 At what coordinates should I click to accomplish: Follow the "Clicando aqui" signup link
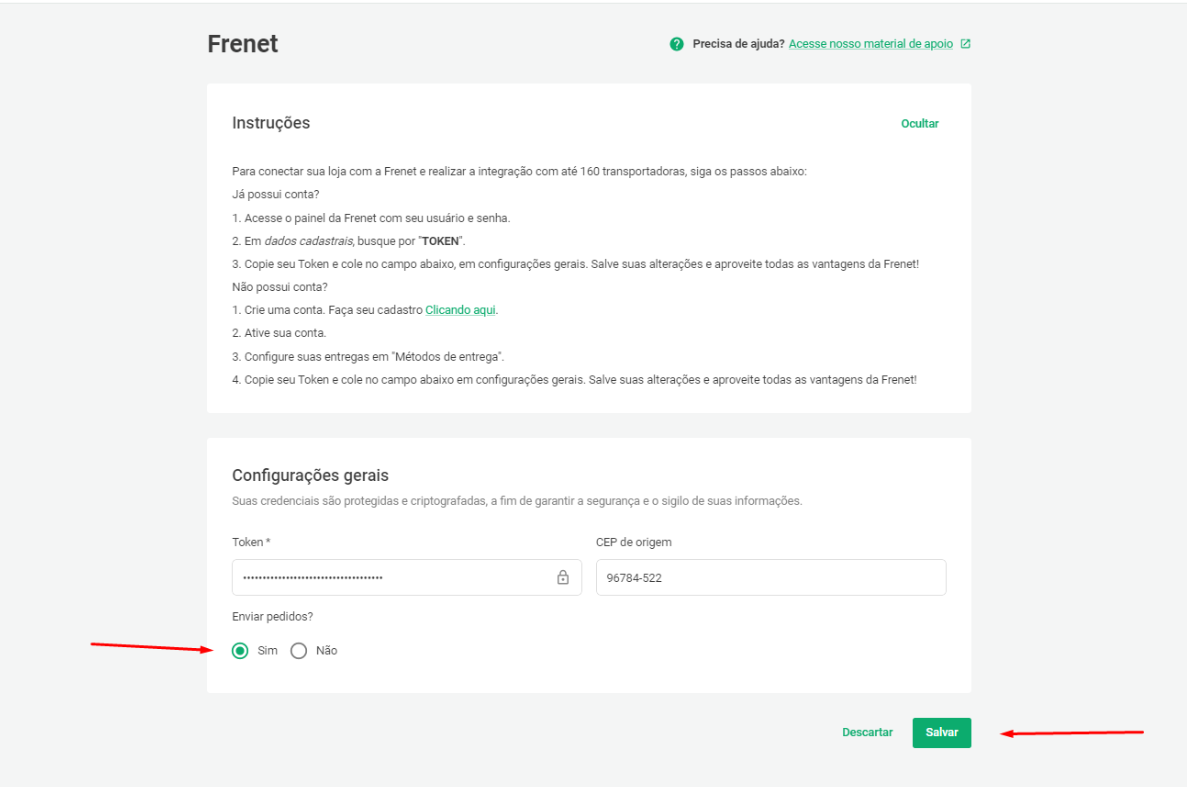coord(461,310)
